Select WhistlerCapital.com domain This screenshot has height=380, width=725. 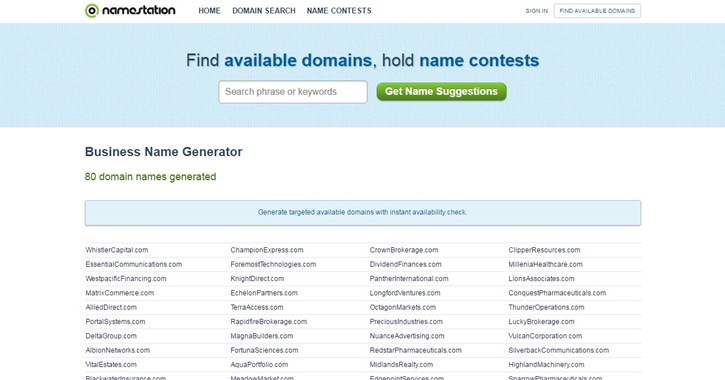tap(117, 250)
